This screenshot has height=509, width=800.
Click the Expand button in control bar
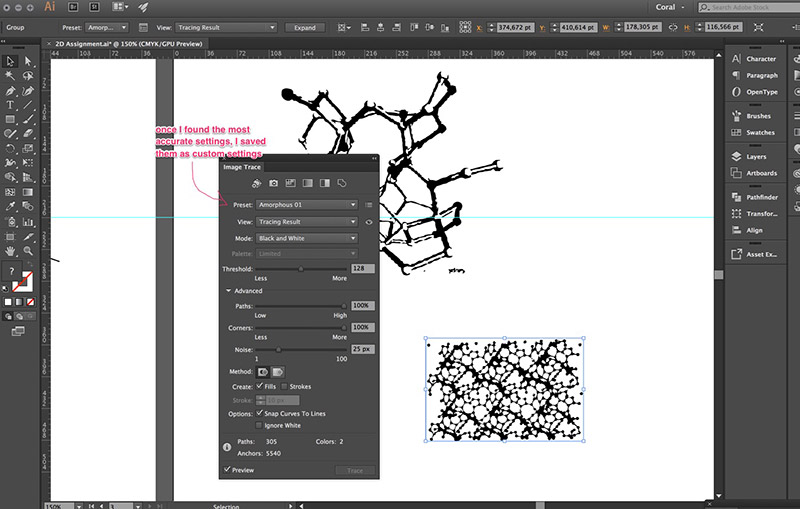[x=305, y=28]
